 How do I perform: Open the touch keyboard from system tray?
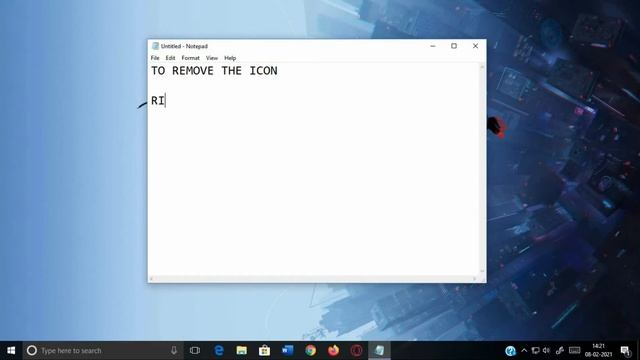pos(574,350)
